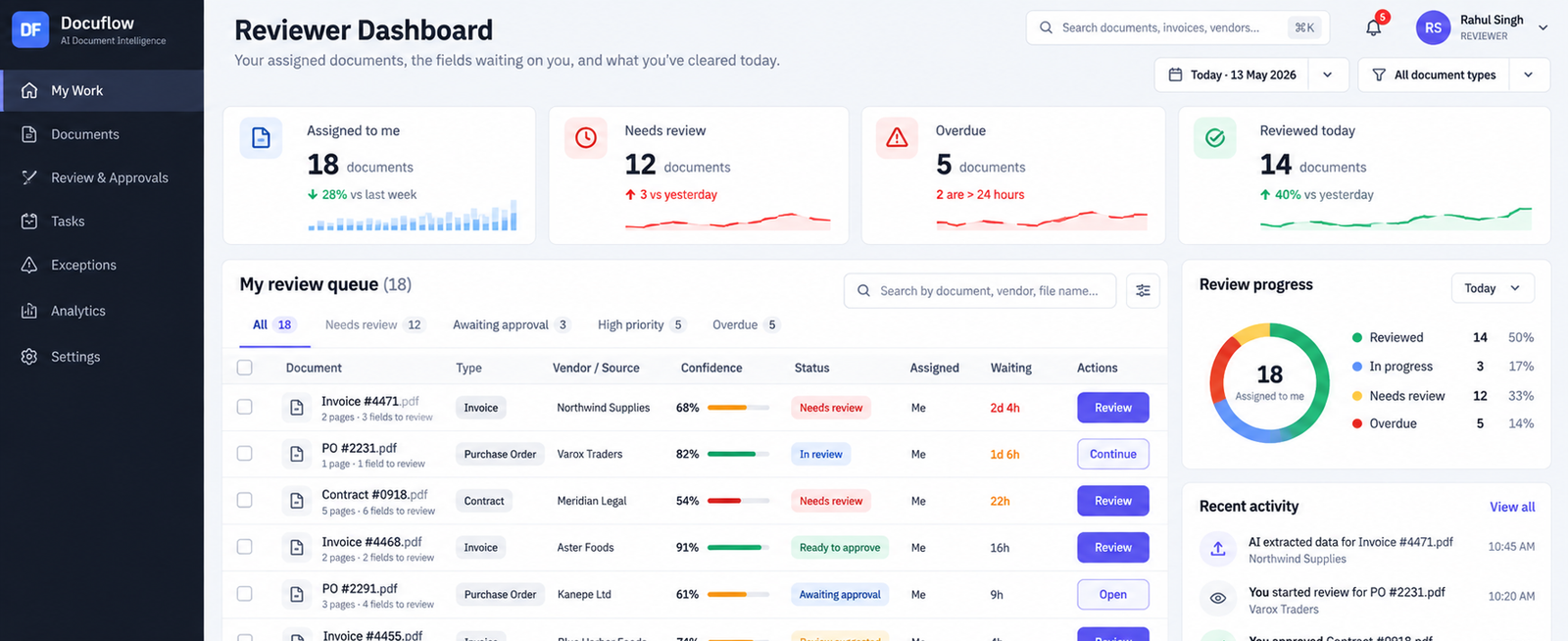
Task: Click the green Reviewed legend dot
Action: [x=1357, y=337]
